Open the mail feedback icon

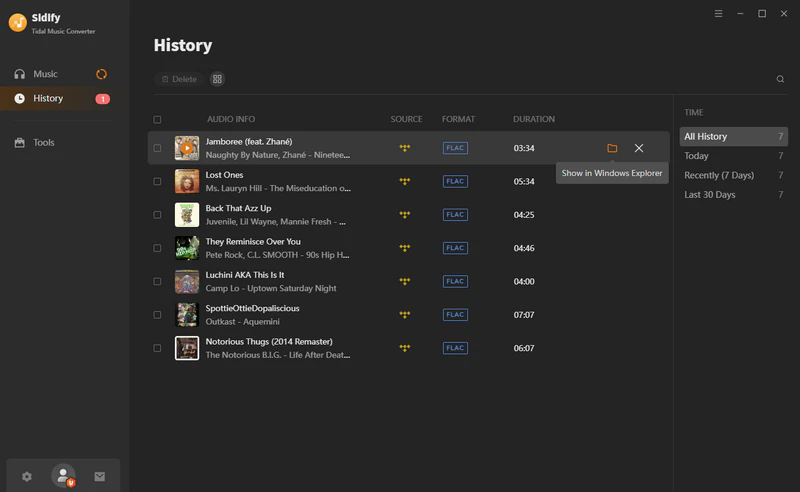point(99,476)
